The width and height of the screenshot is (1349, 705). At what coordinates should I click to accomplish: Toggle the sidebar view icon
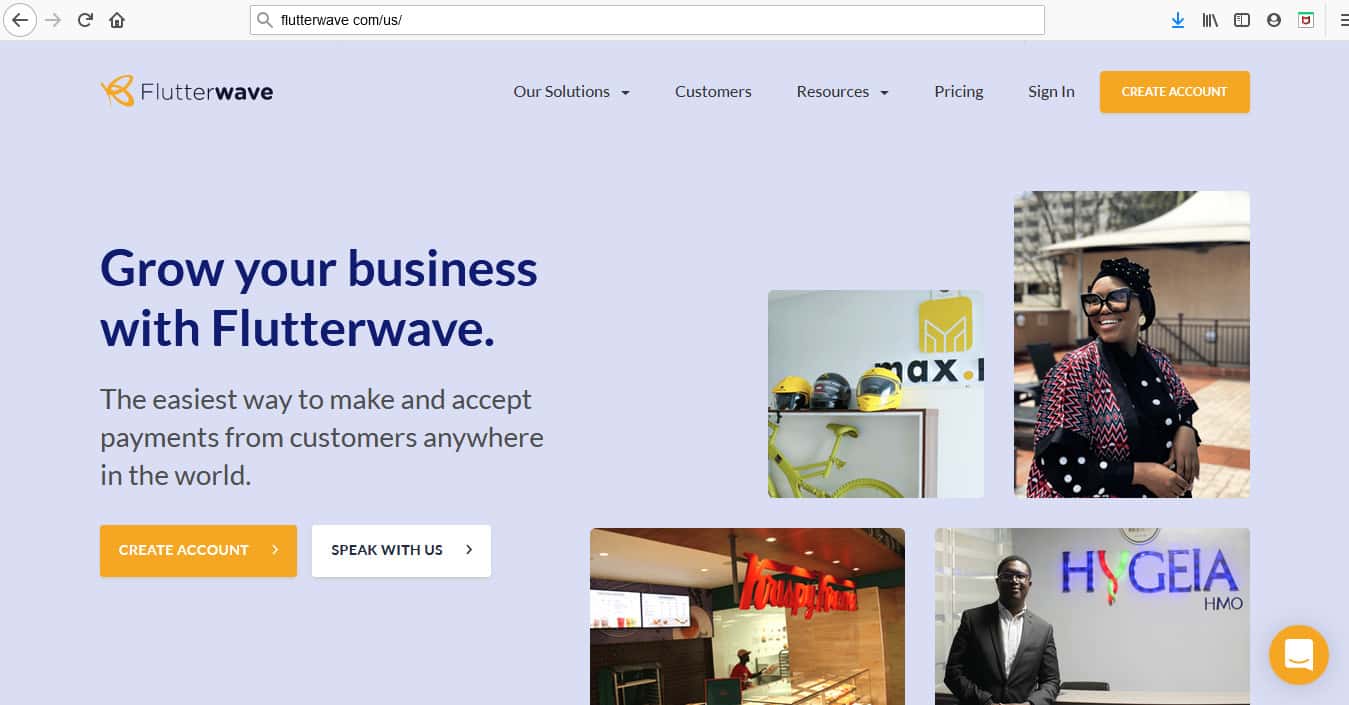tap(1242, 20)
